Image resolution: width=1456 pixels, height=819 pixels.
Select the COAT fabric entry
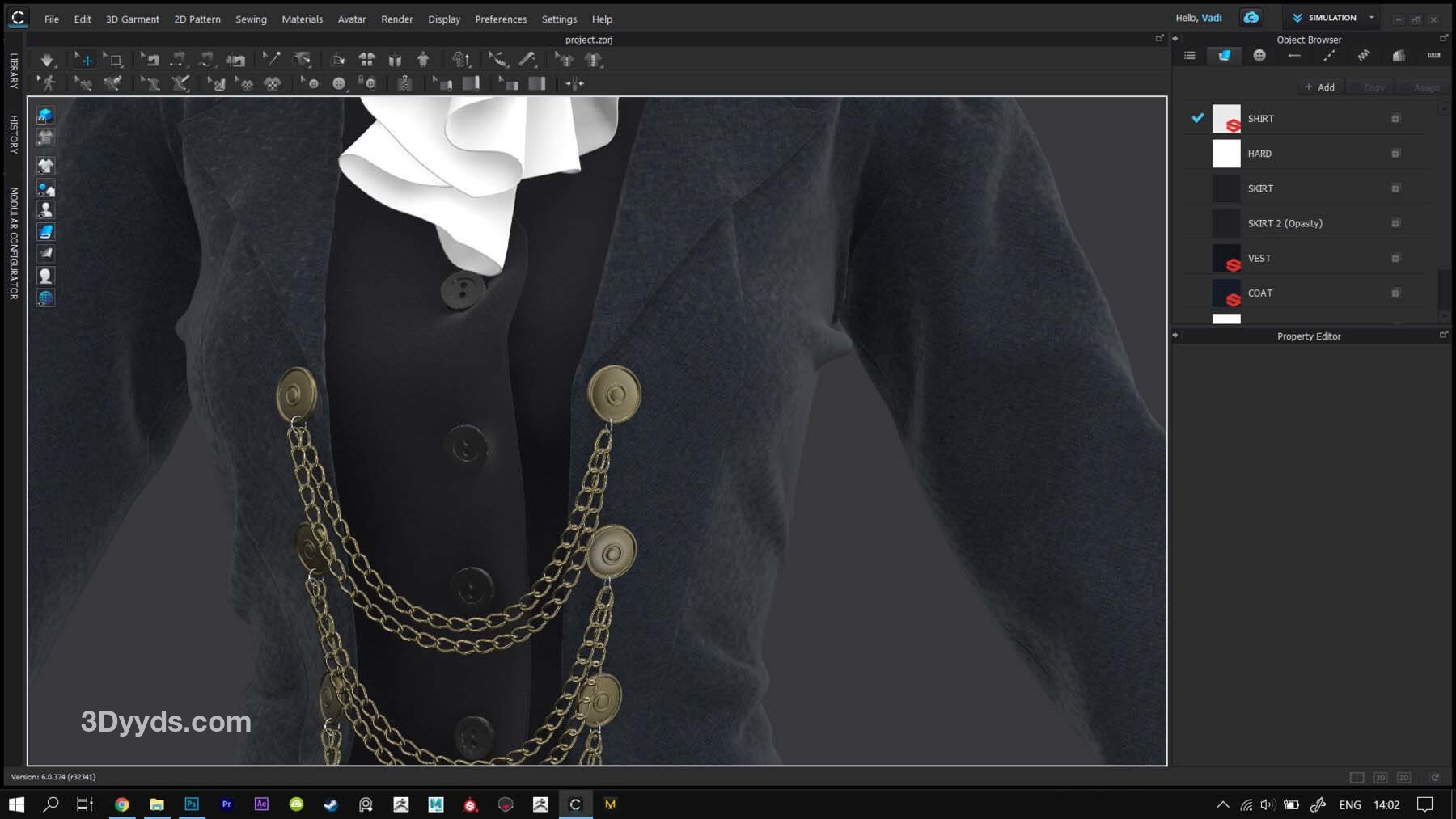tap(1259, 293)
